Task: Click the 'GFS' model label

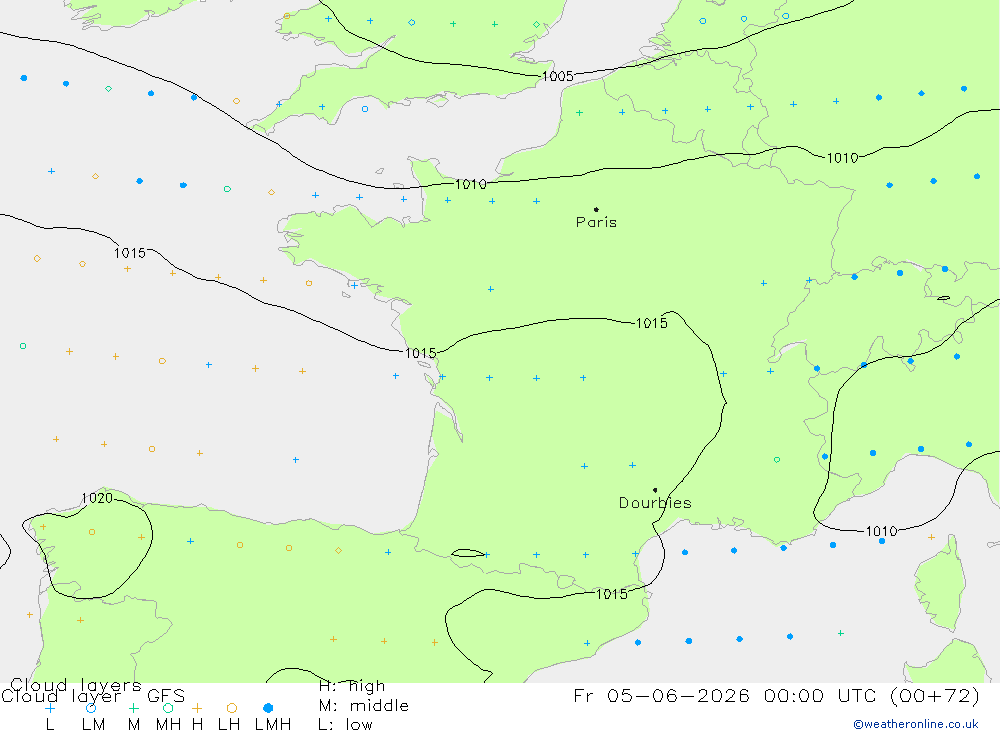Action: tap(166, 696)
